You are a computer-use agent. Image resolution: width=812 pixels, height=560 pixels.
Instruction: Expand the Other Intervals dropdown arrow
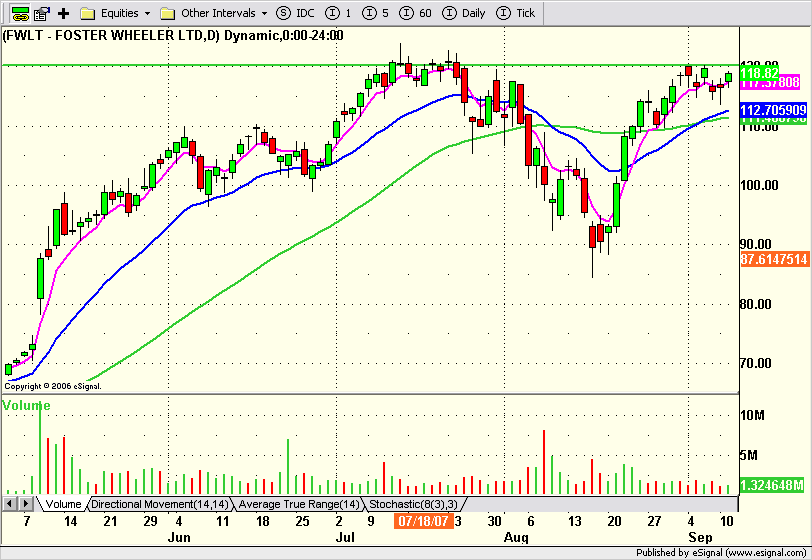click(x=265, y=13)
